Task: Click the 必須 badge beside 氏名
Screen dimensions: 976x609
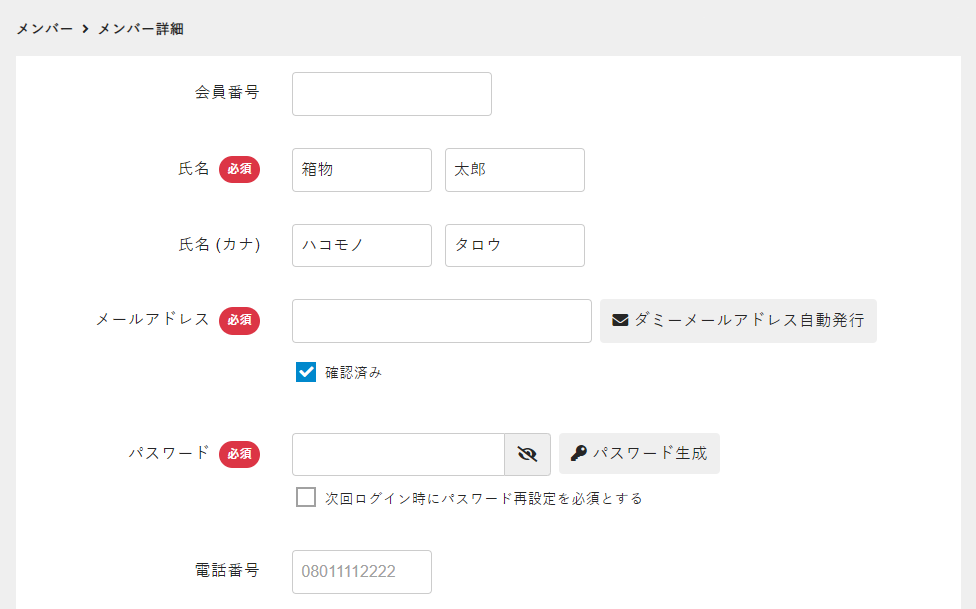Action: tap(239, 170)
